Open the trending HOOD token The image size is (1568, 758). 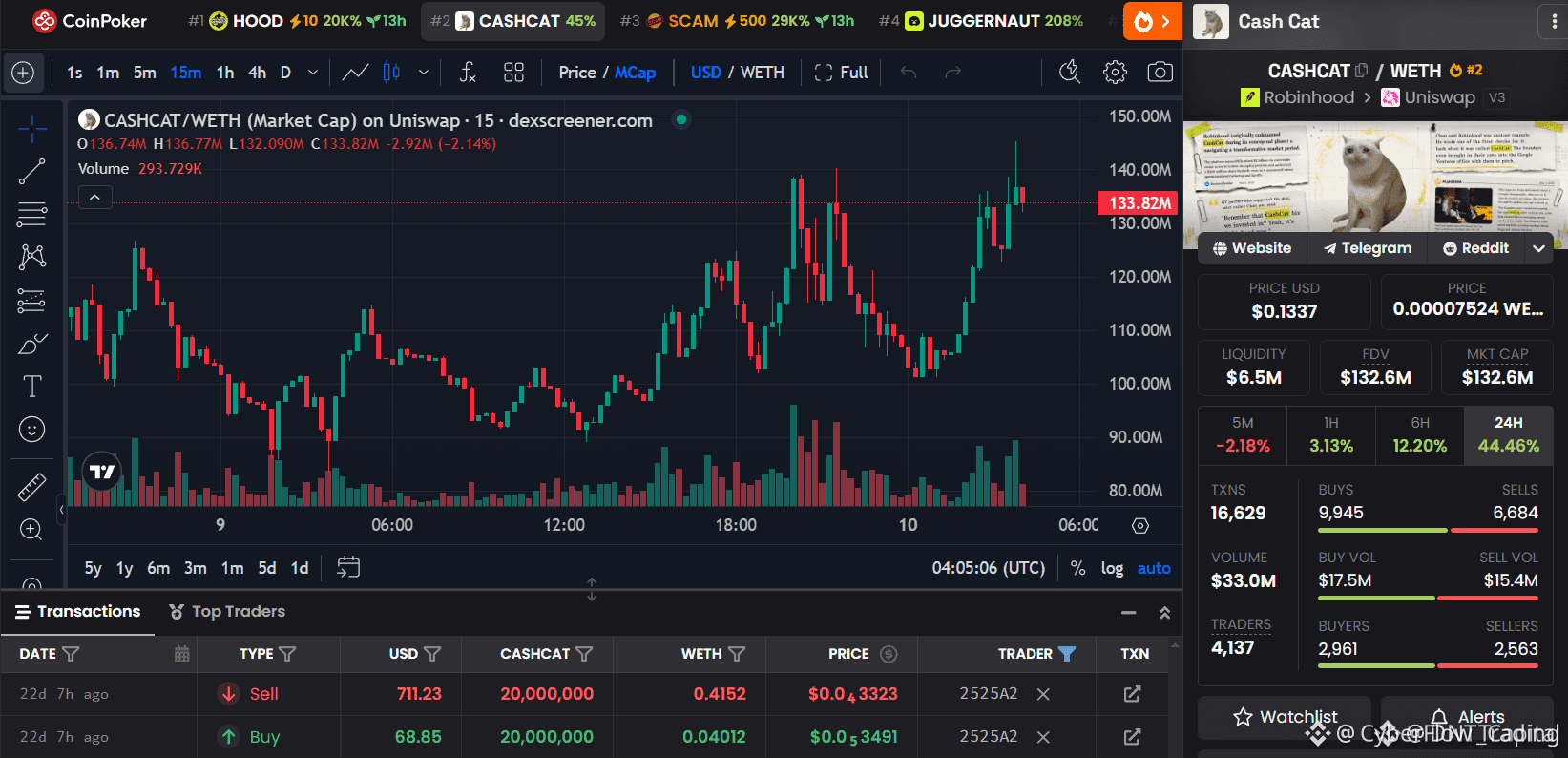[x=297, y=21]
